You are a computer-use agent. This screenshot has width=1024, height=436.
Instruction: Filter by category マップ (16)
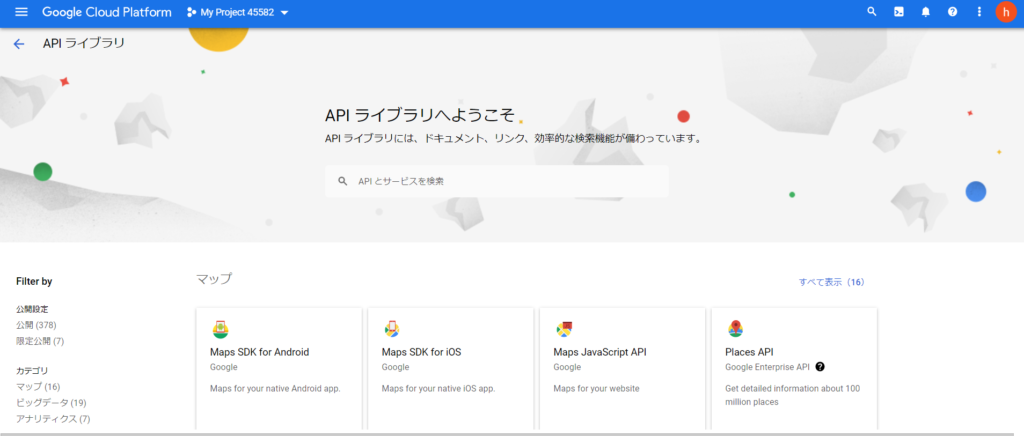38,386
